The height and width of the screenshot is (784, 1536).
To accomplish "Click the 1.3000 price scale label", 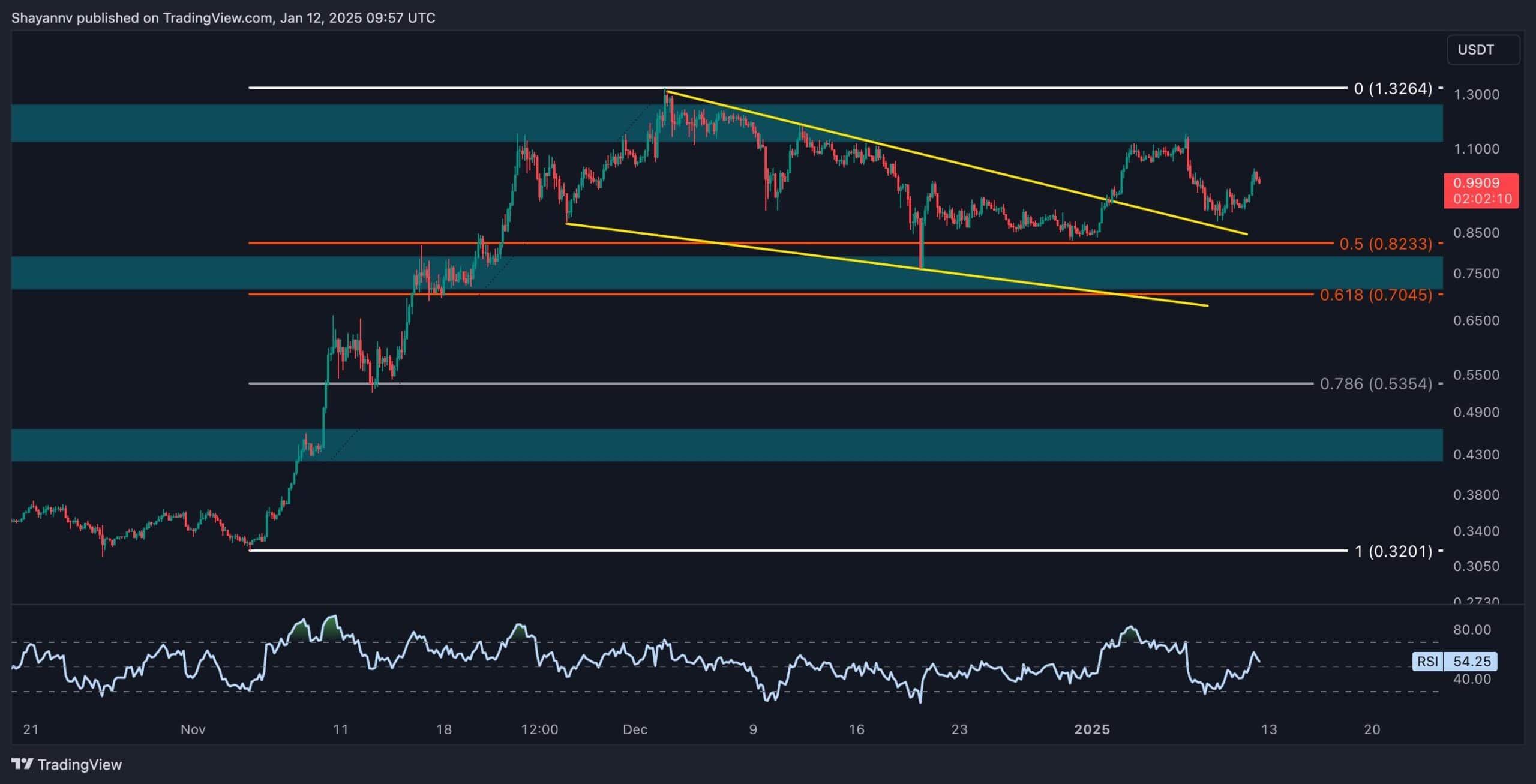I will pos(1475,94).
